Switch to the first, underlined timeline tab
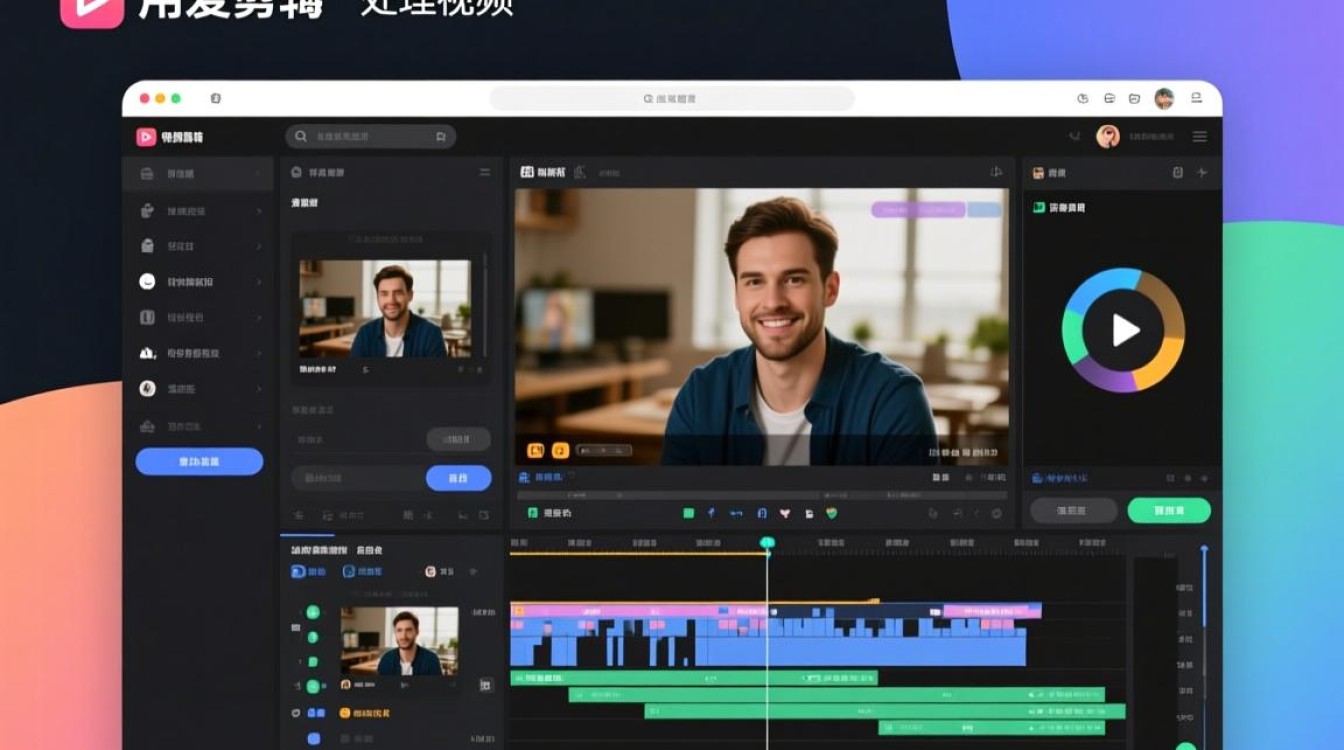 pos(319,550)
